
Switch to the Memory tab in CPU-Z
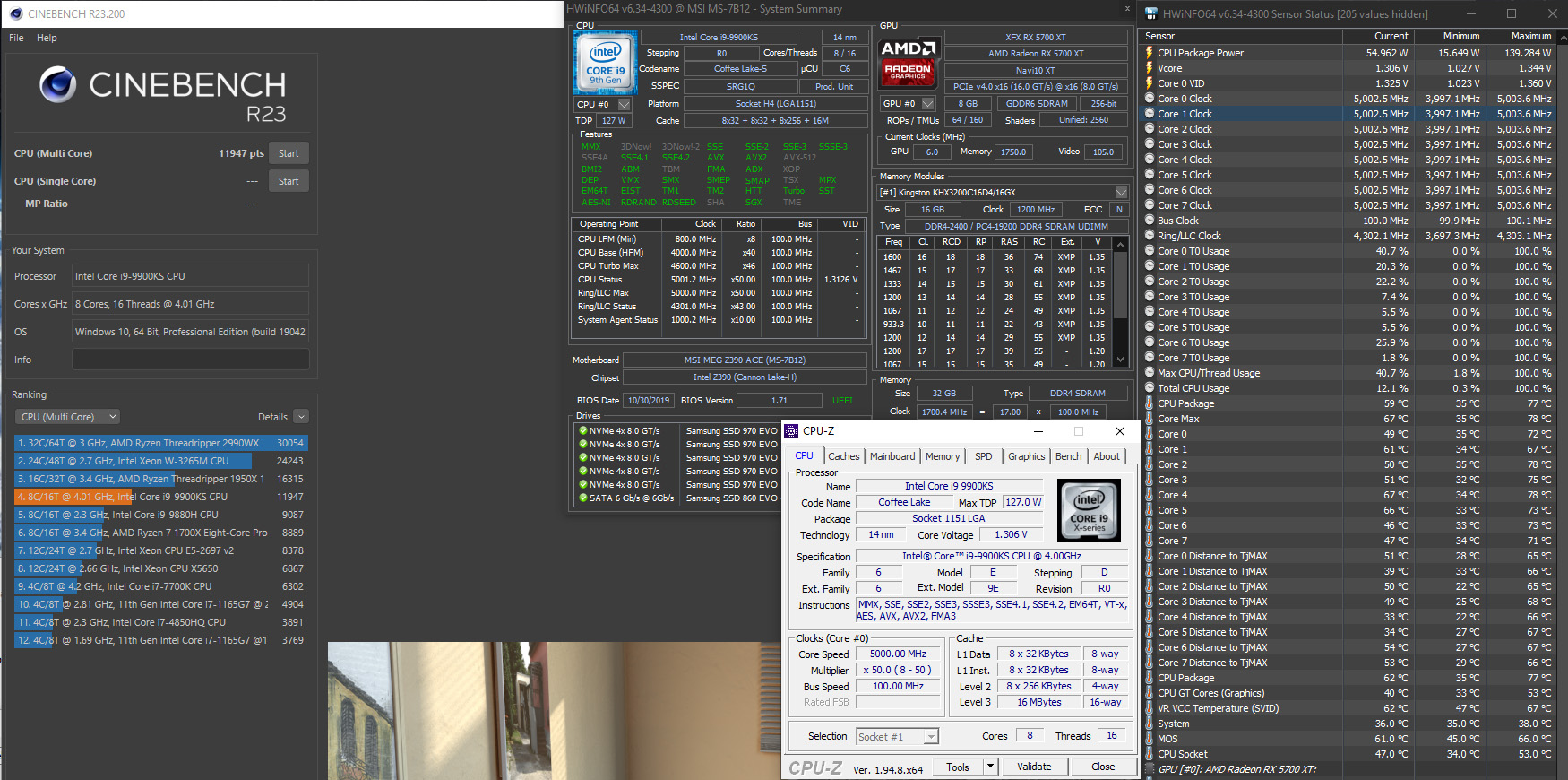pyautogui.click(x=943, y=456)
